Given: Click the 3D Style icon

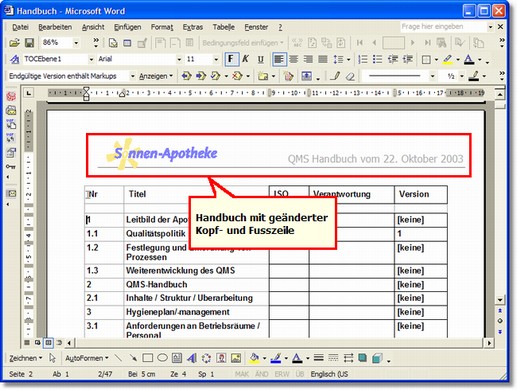Looking at the screenshot, I should coord(377,358).
